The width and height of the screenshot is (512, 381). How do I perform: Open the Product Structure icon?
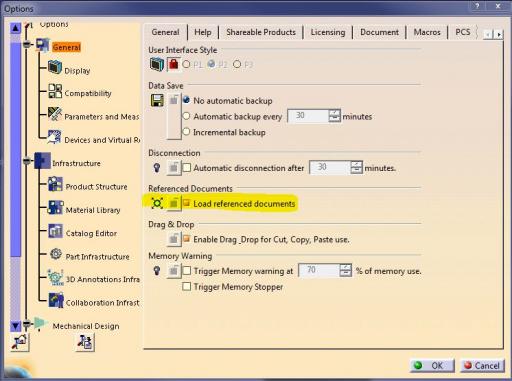pos(55,184)
